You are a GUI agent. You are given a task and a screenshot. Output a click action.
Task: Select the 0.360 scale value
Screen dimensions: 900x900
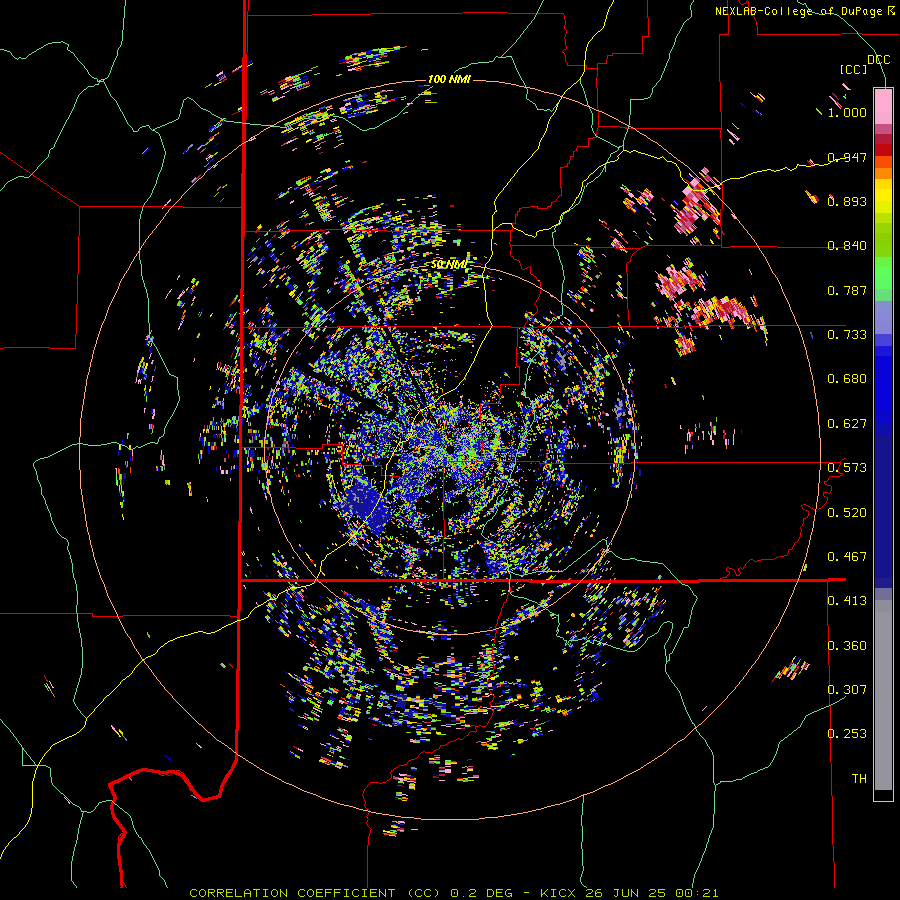coord(847,645)
